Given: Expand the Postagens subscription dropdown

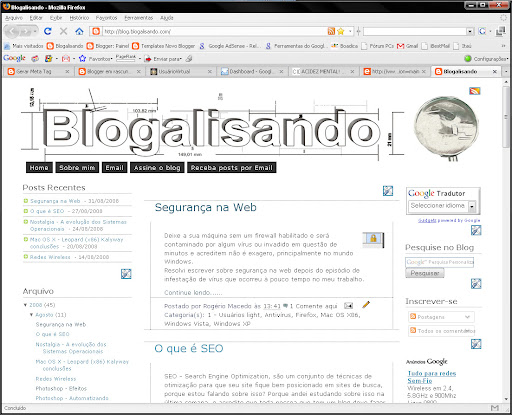Looking at the screenshot, I should pos(441,317).
